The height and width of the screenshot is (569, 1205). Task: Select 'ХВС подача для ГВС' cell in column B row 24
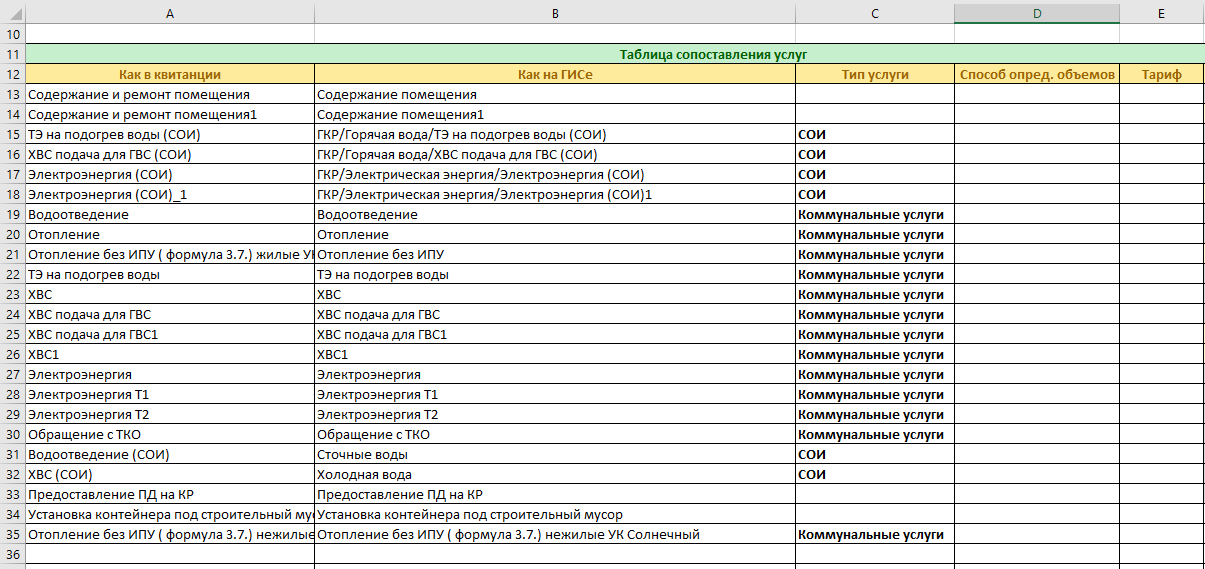point(555,314)
